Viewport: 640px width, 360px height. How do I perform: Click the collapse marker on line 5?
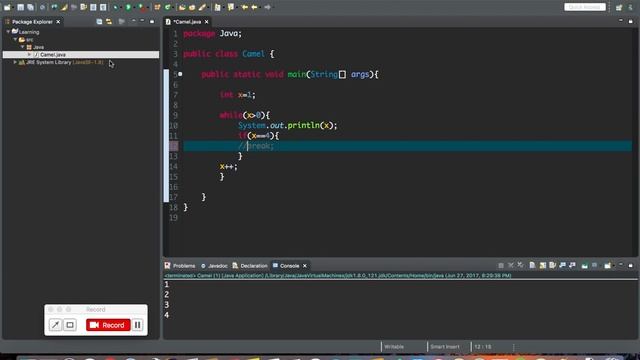[180, 74]
